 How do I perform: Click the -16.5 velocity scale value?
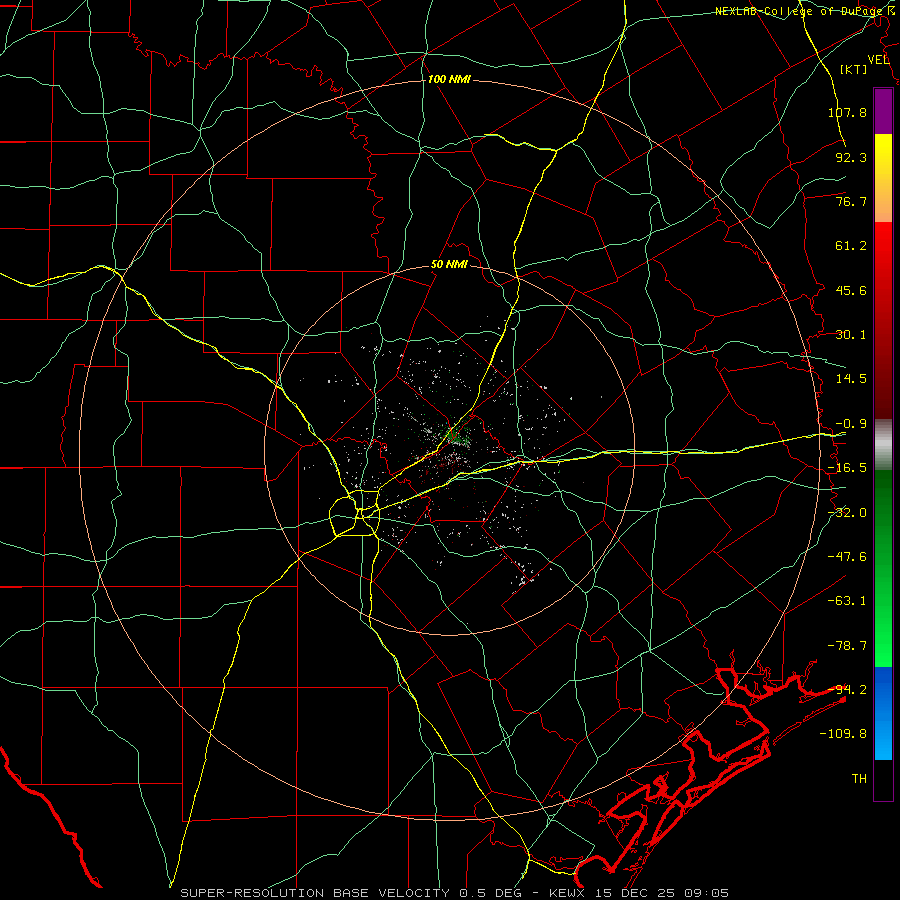847,468
